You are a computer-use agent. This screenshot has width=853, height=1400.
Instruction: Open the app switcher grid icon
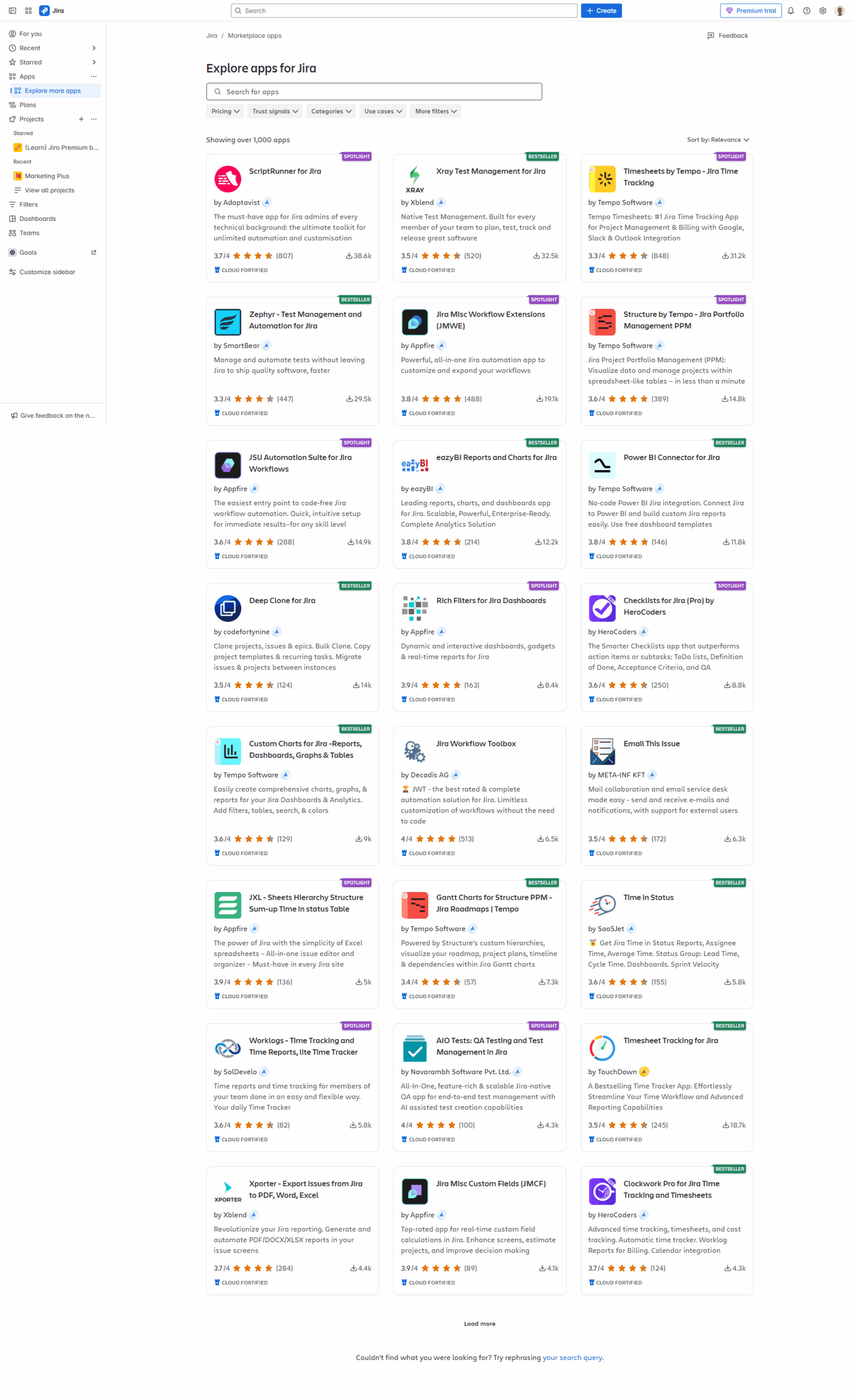click(28, 11)
